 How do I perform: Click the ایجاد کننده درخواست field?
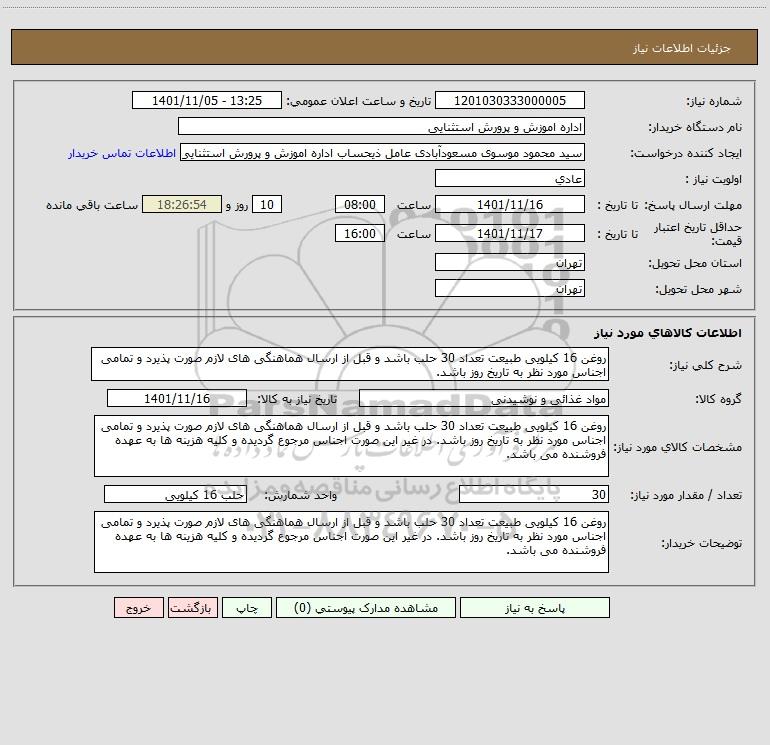coord(383,152)
